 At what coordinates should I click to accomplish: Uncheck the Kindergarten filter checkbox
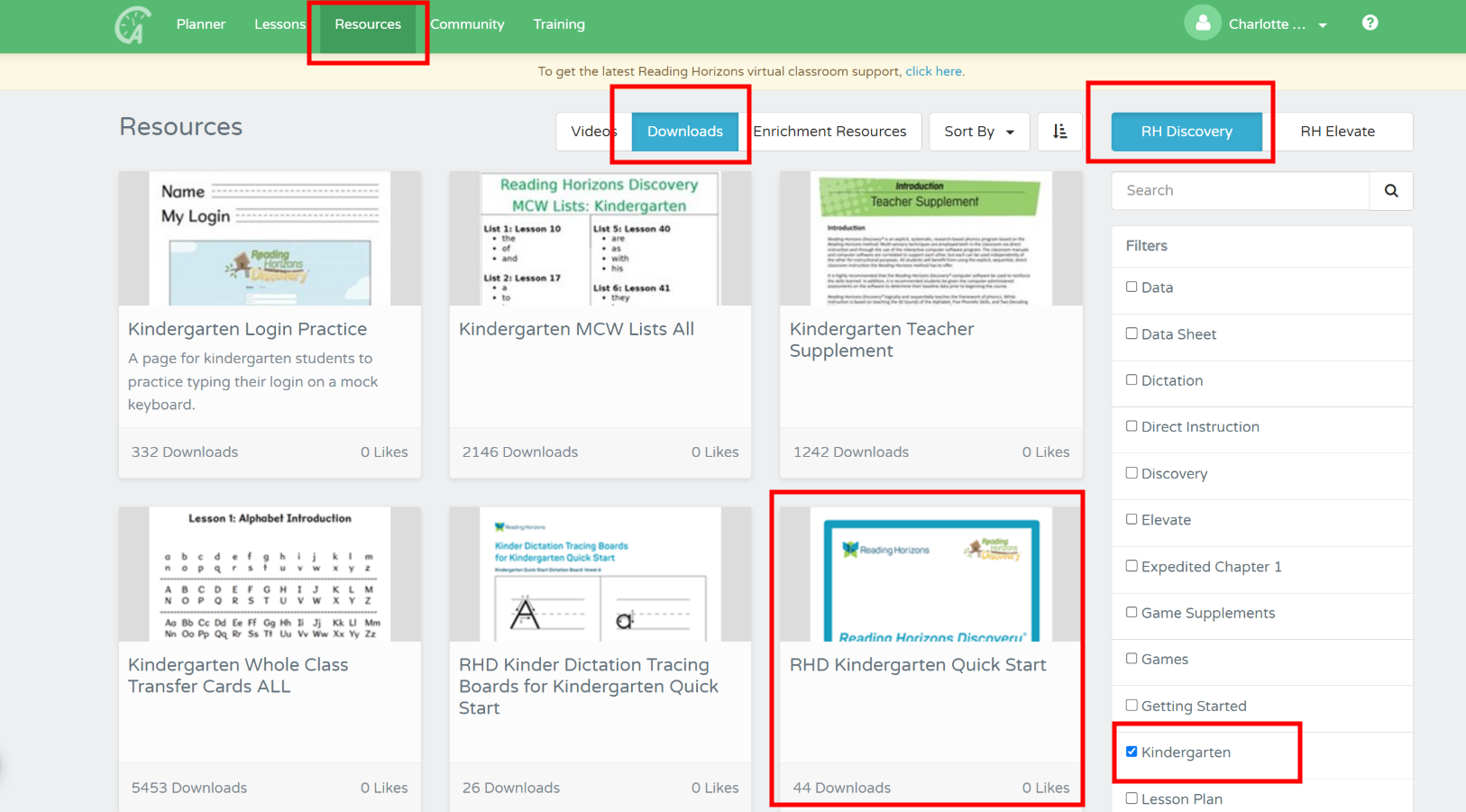pos(1132,752)
